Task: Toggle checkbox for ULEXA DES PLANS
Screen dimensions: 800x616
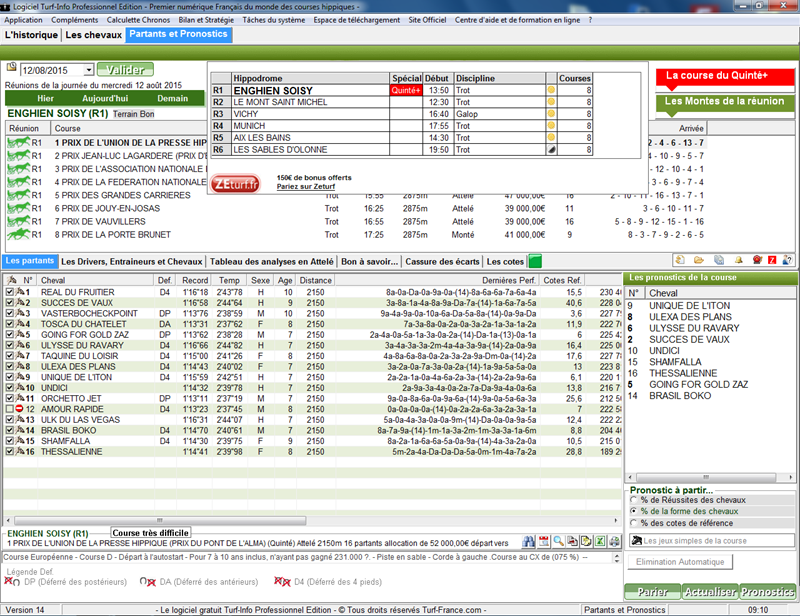Action: point(10,366)
